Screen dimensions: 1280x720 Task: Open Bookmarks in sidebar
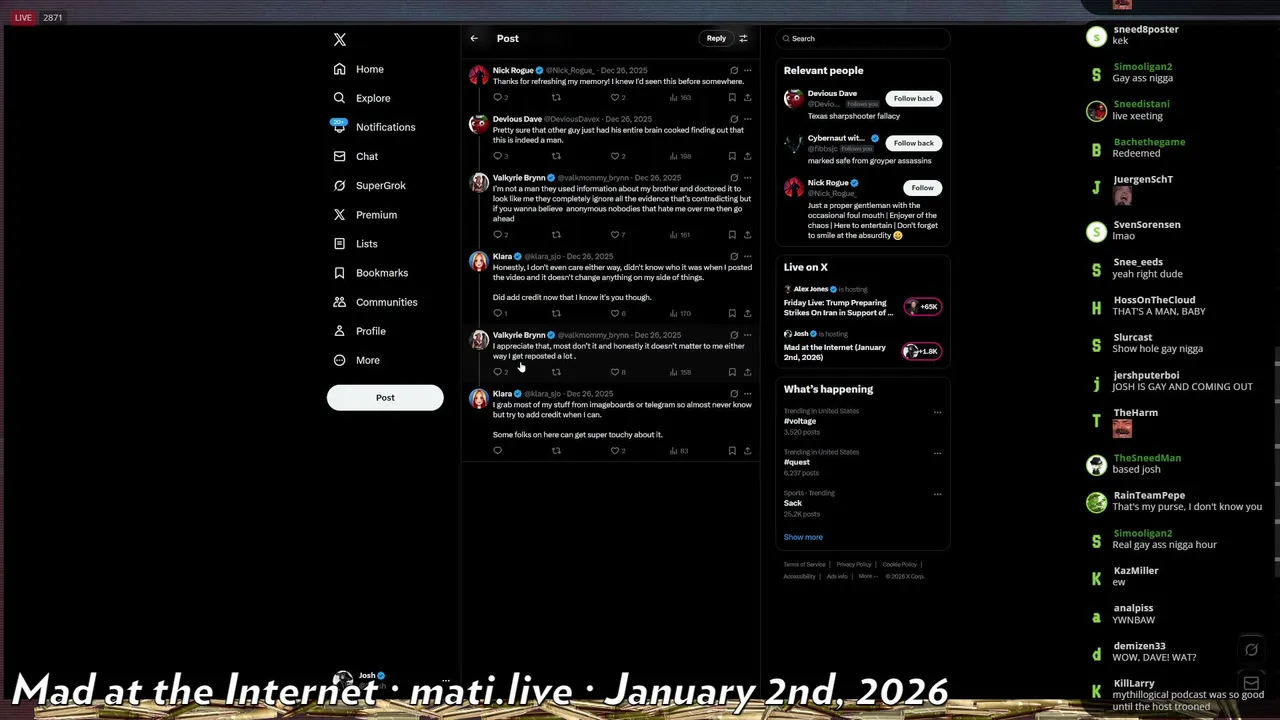[370, 273]
